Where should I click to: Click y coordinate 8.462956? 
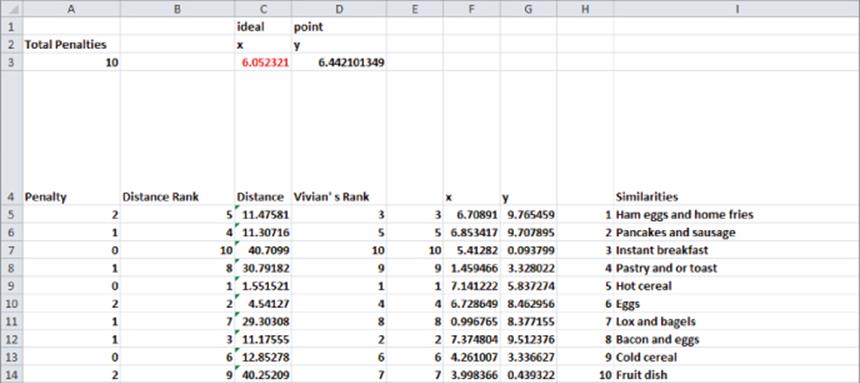[x=528, y=303]
